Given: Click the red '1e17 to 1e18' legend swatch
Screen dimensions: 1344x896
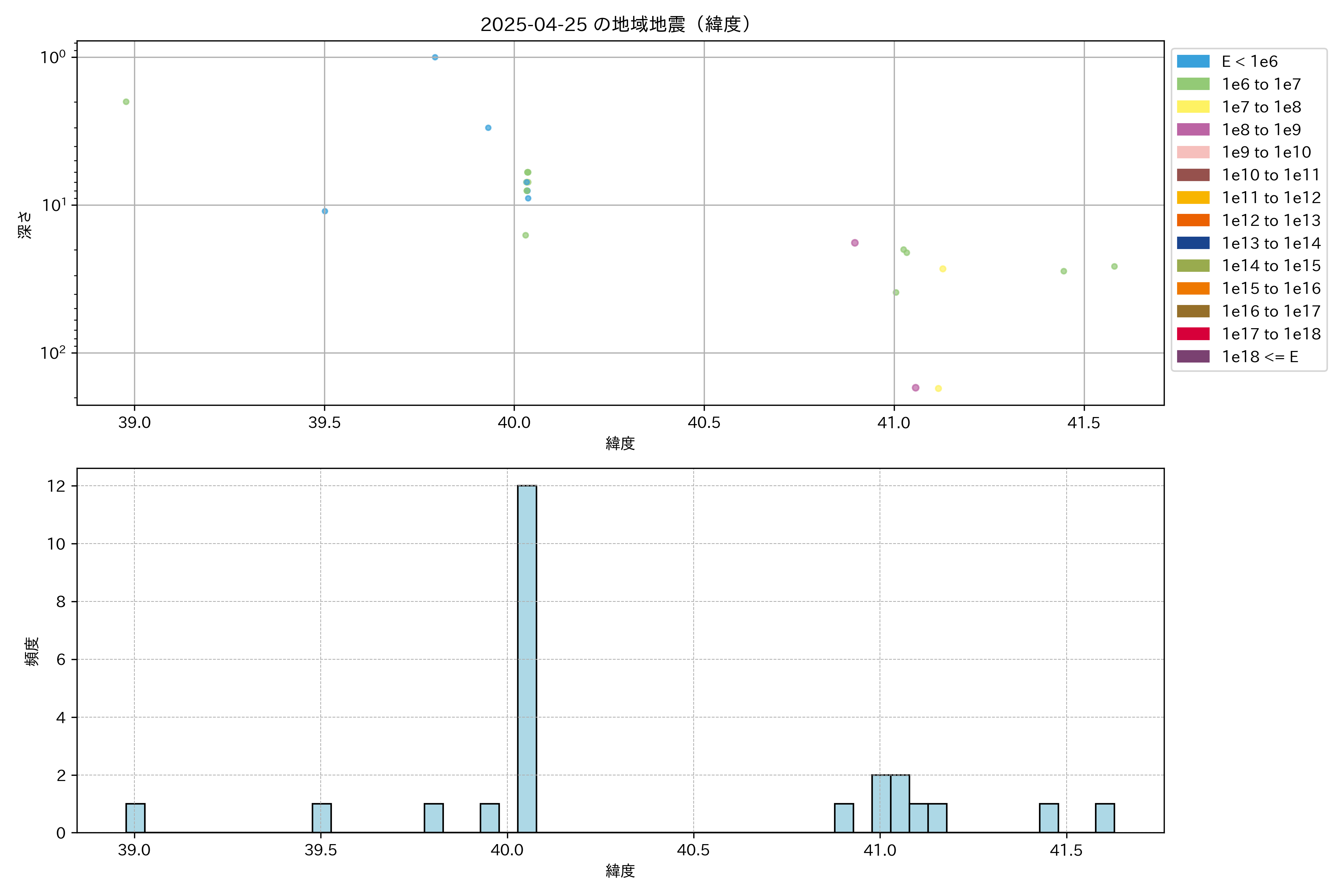Looking at the screenshot, I should 1193,334.
